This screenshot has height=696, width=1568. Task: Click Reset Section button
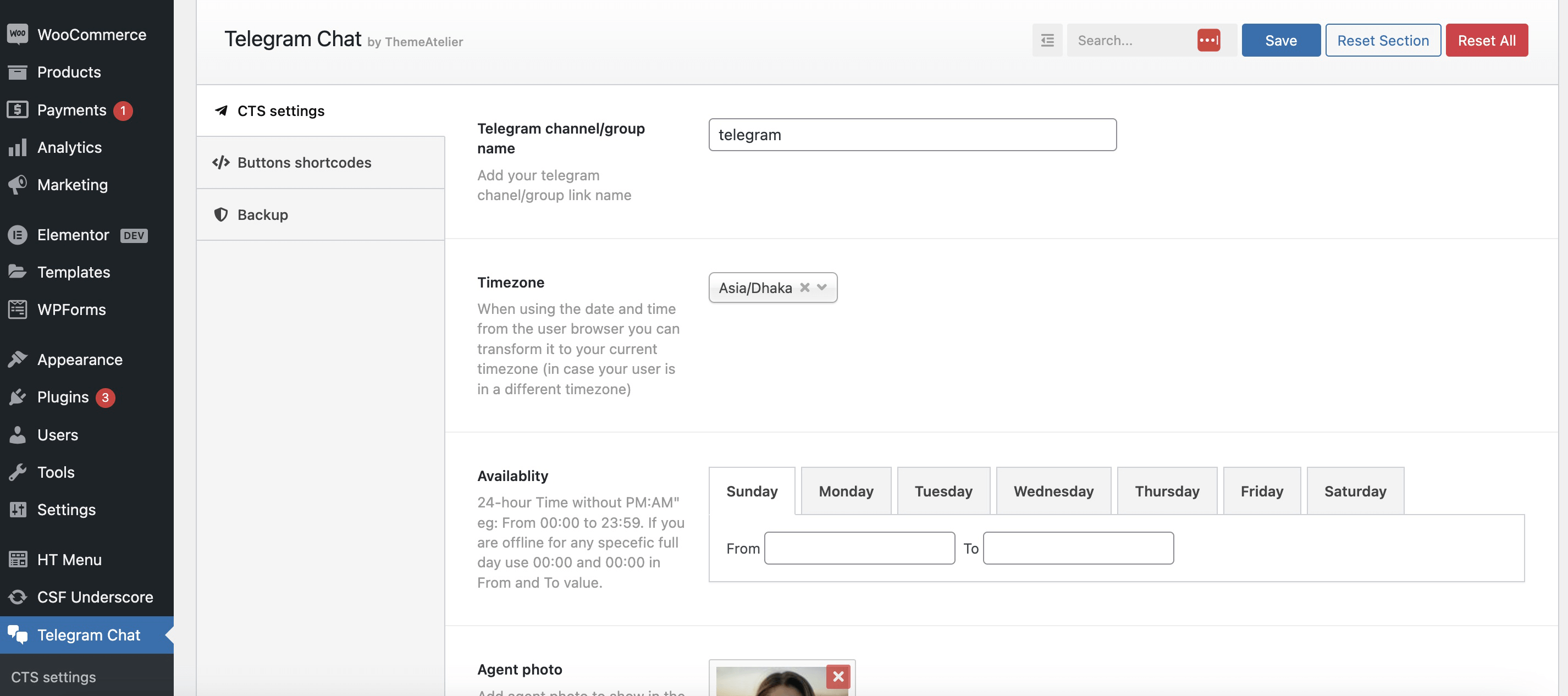point(1383,40)
